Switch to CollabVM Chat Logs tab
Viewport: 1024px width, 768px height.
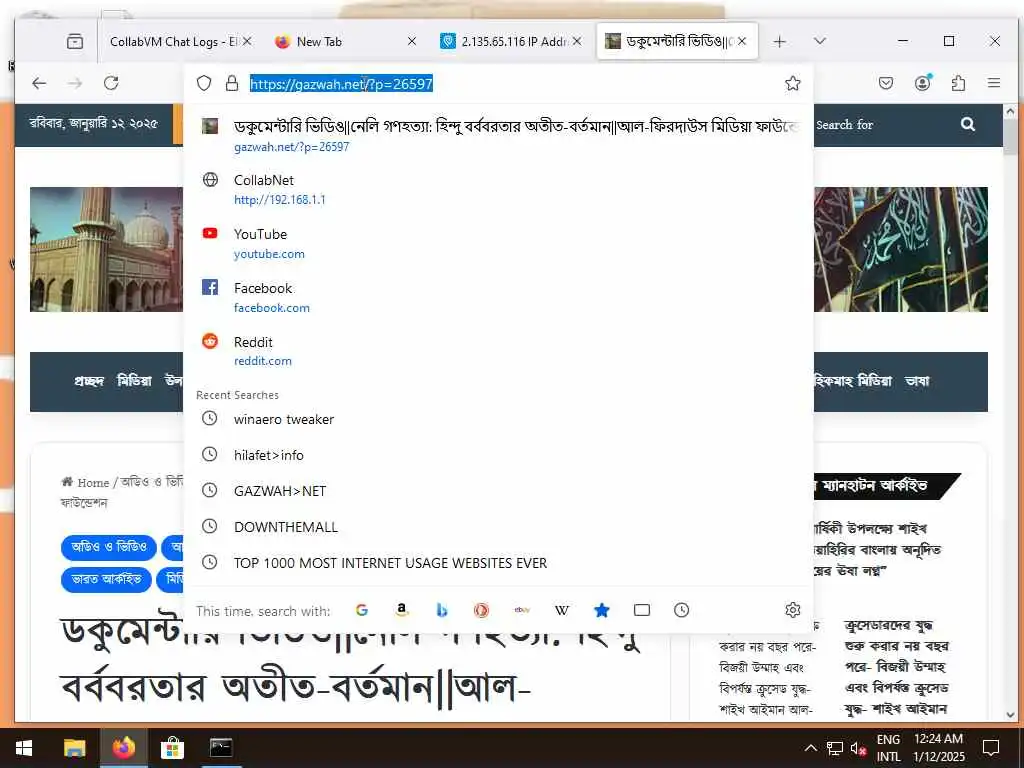(174, 41)
